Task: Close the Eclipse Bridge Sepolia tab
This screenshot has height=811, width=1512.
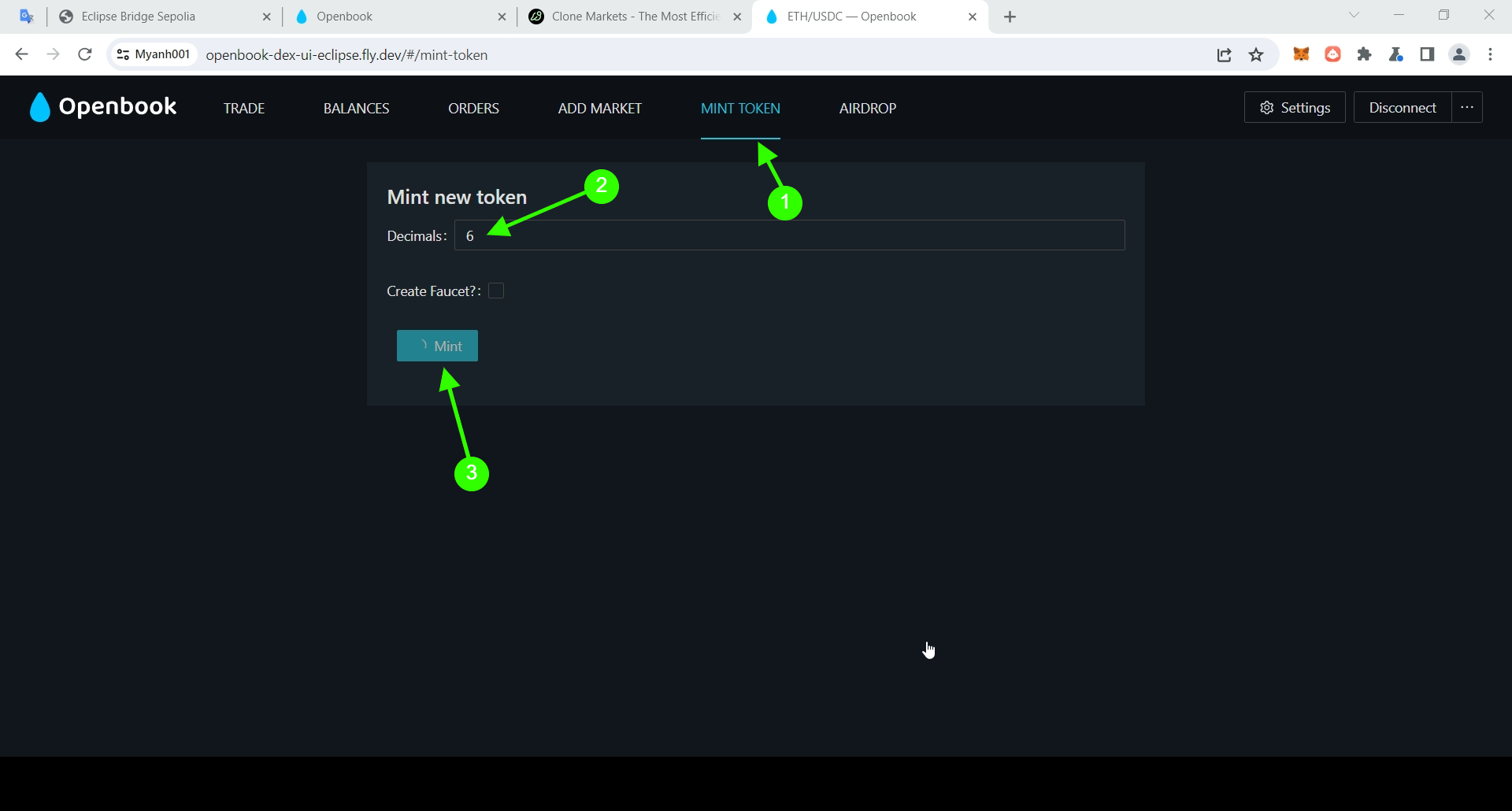Action: (x=266, y=17)
